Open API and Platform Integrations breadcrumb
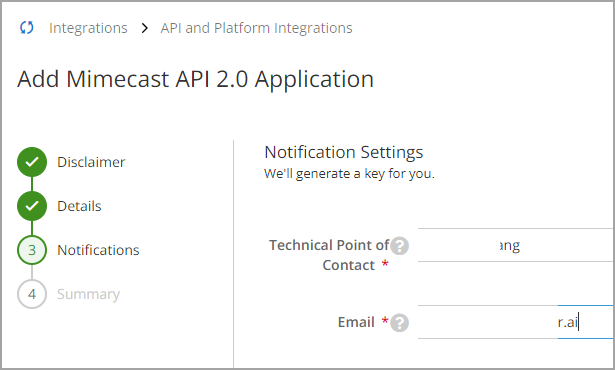The width and height of the screenshot is (615, 370). point(257,28)
